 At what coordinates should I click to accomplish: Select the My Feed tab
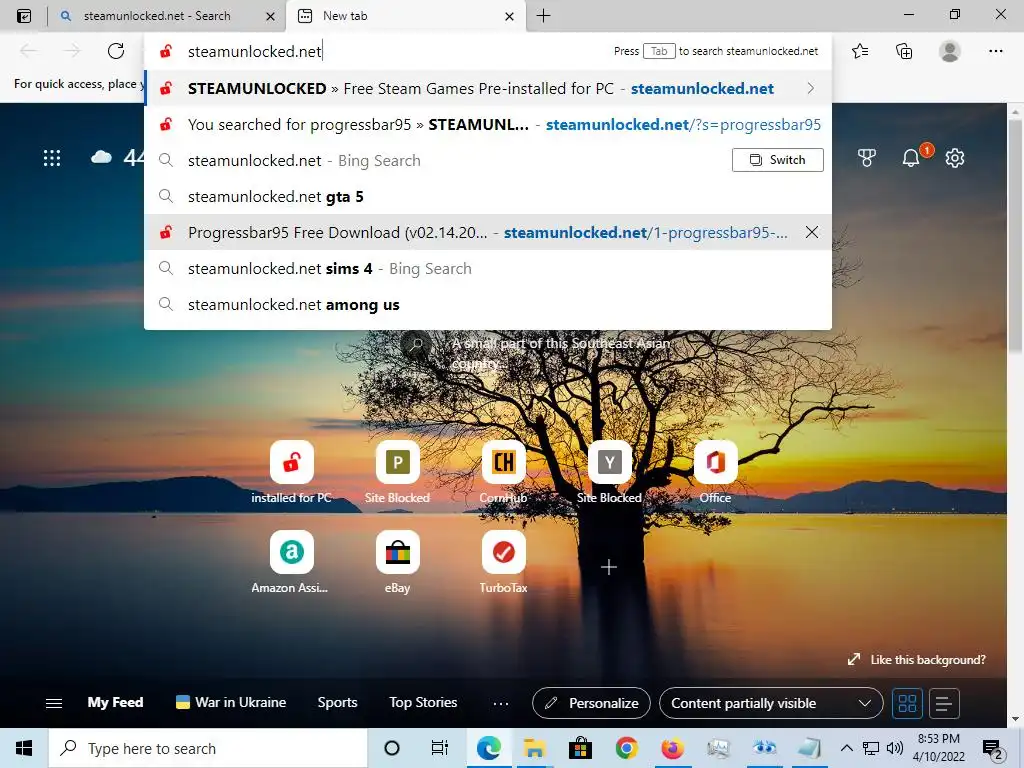[116, 703]
